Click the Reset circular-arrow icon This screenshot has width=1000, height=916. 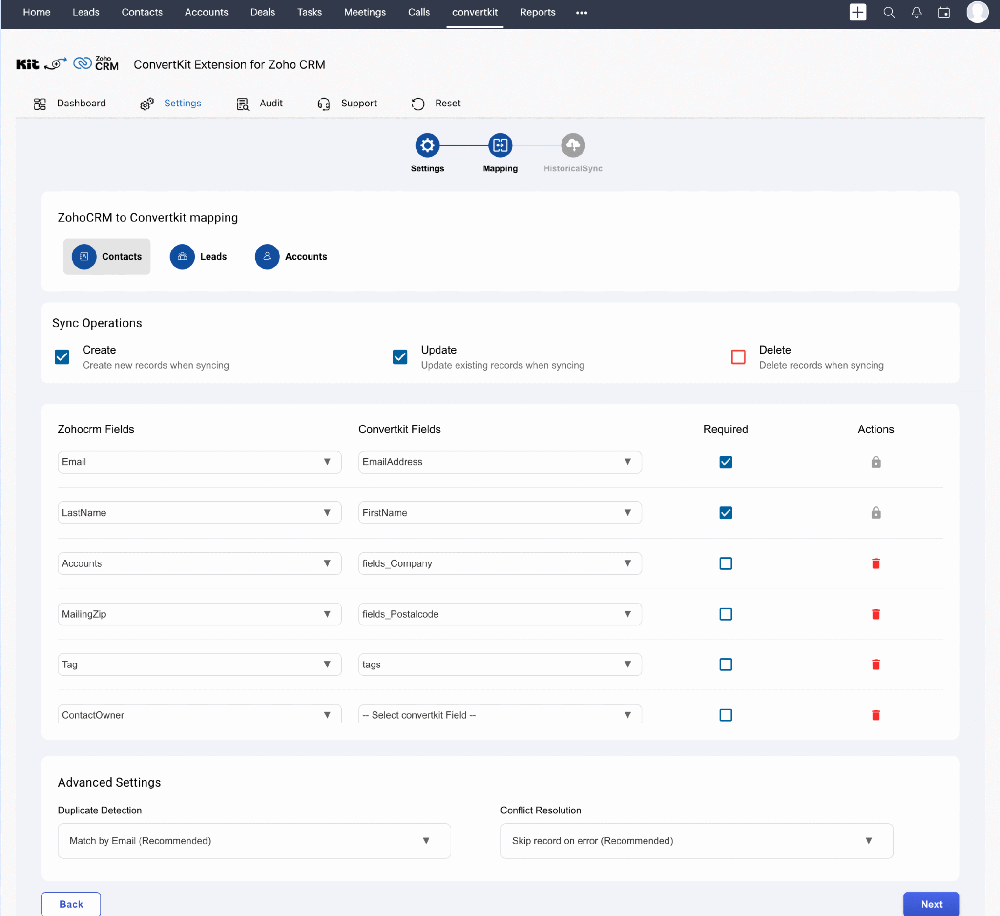(418, 104)
